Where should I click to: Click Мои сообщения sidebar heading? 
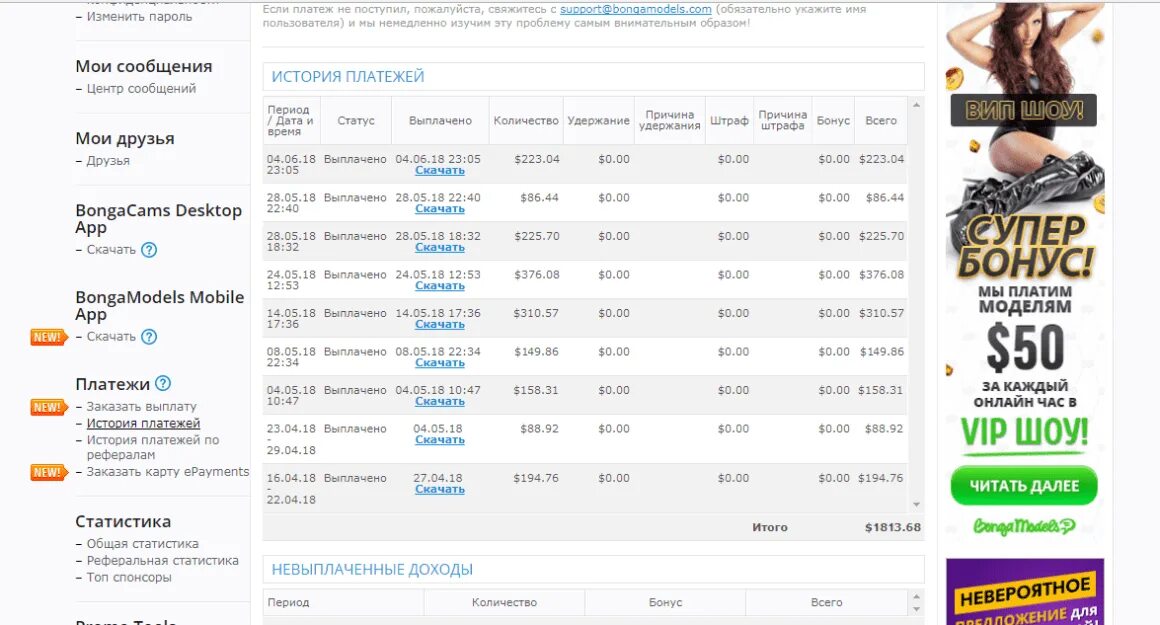tap(144, 66)
